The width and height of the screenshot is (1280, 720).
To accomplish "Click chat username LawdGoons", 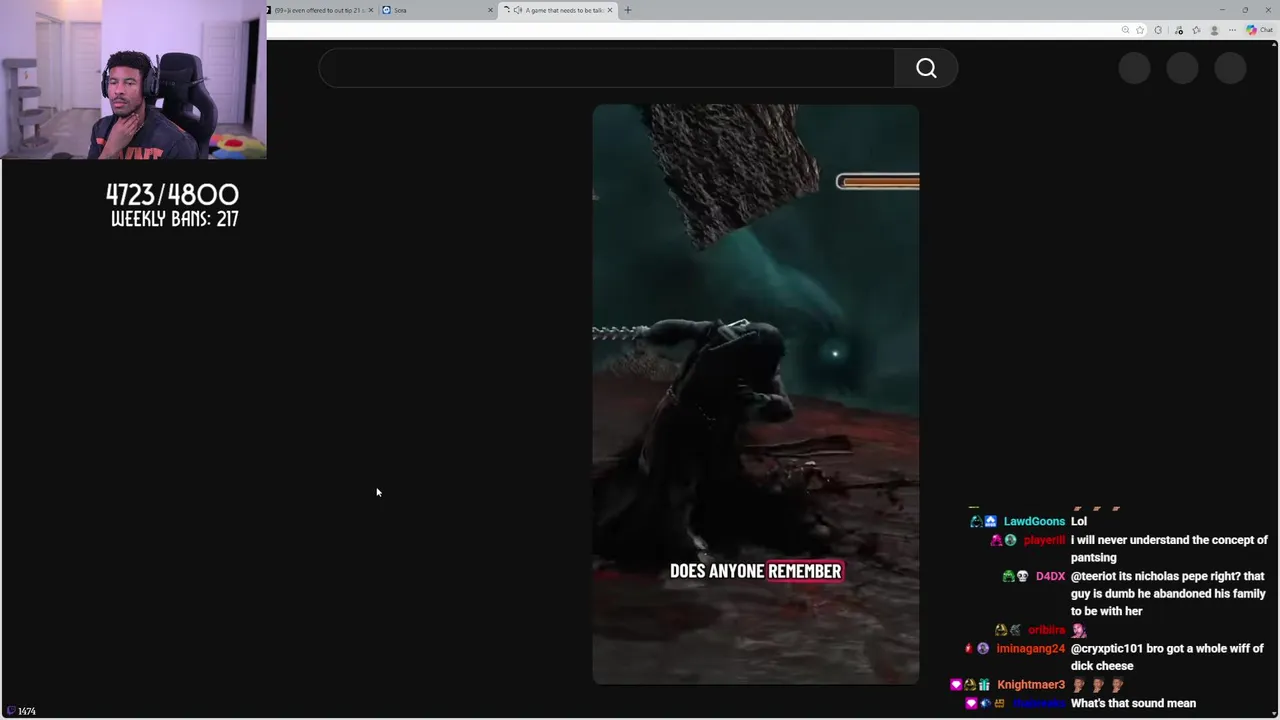I will point(1034,521).
